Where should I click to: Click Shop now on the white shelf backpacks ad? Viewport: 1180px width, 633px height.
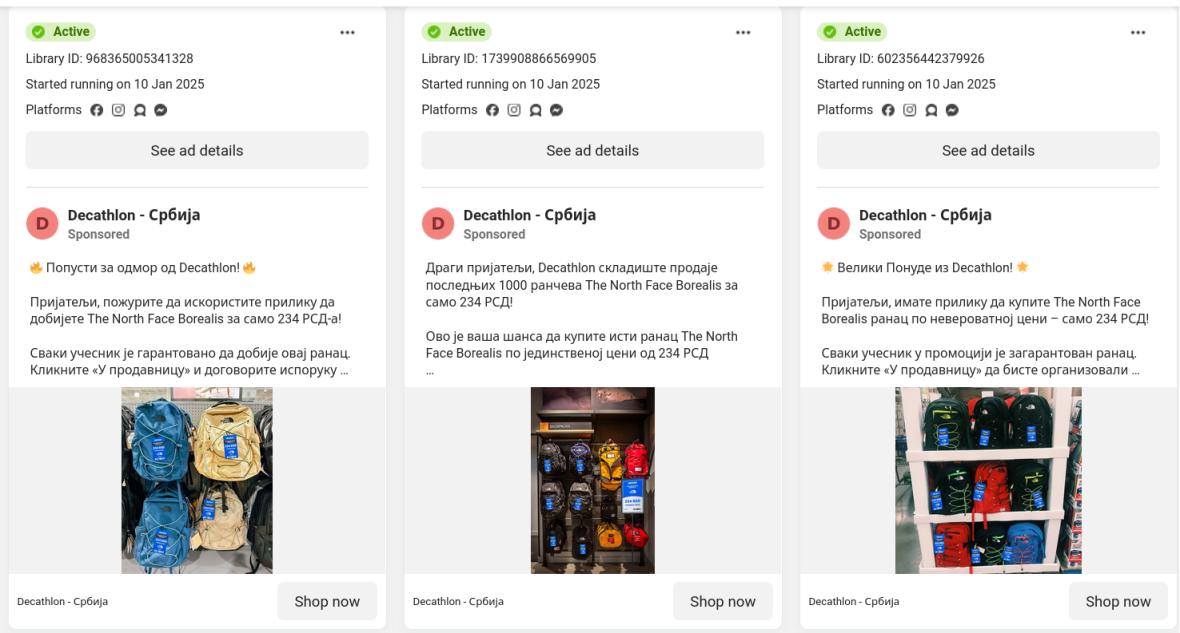click(1118, 601)
